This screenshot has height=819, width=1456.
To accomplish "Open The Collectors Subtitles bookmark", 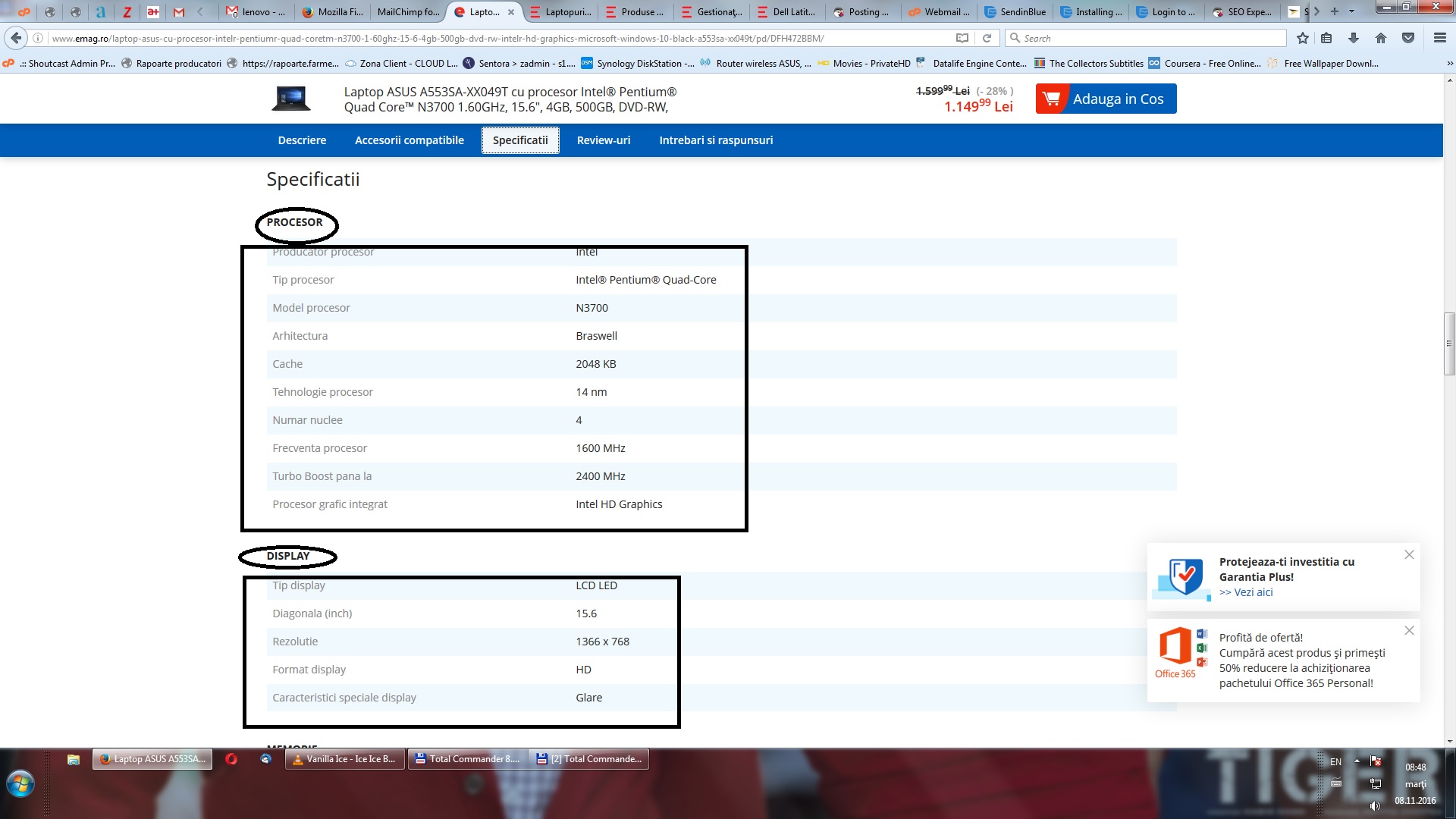I will coord(1089,64).
